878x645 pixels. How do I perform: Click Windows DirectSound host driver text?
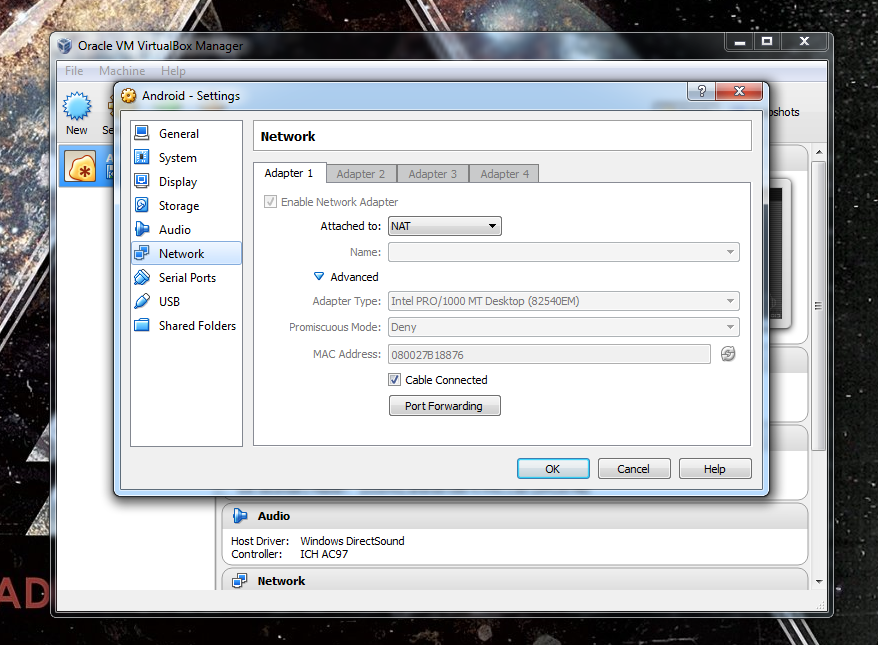point(352,541)
